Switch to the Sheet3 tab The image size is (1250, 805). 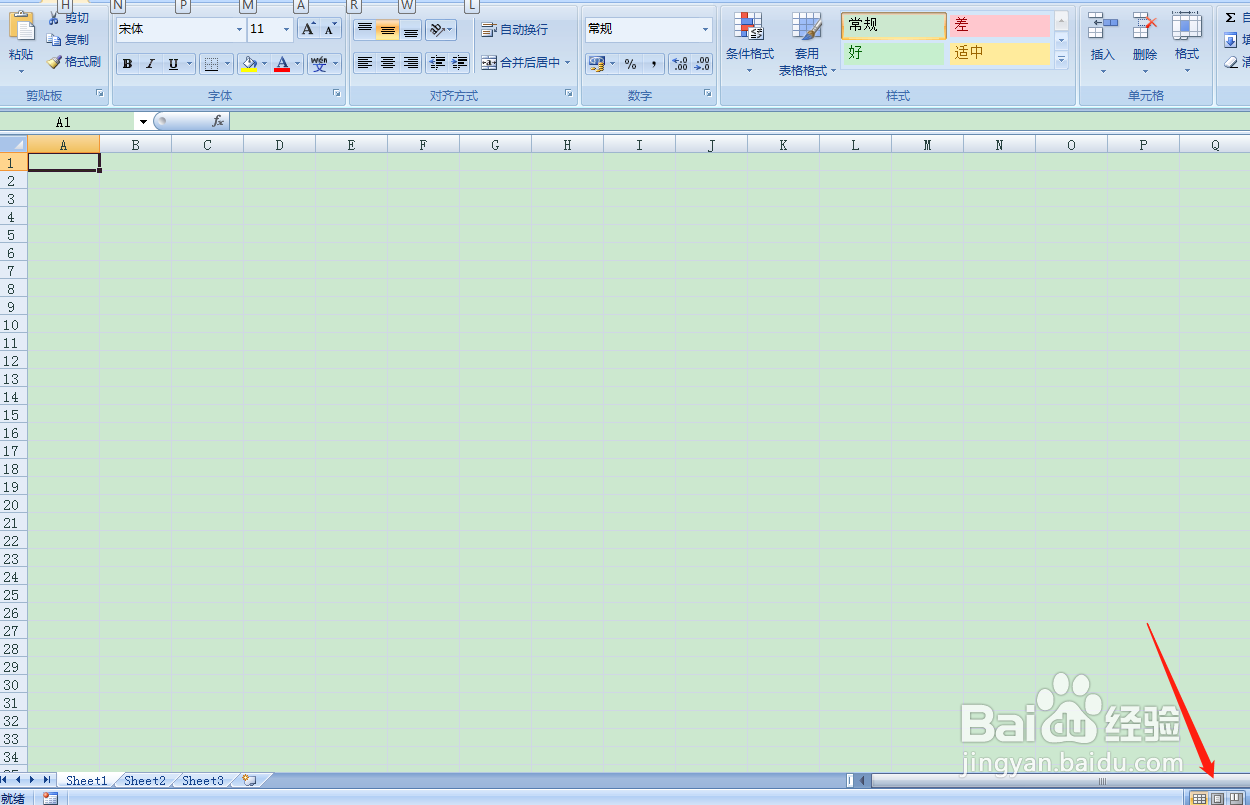(203, 781)
